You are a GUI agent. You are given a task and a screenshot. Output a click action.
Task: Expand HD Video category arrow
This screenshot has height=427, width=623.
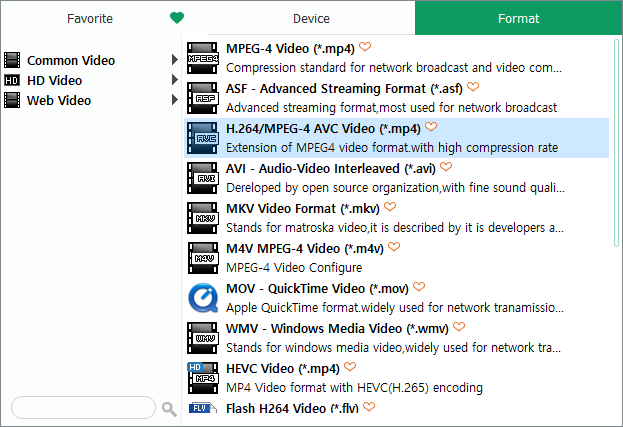click(174, 79)
